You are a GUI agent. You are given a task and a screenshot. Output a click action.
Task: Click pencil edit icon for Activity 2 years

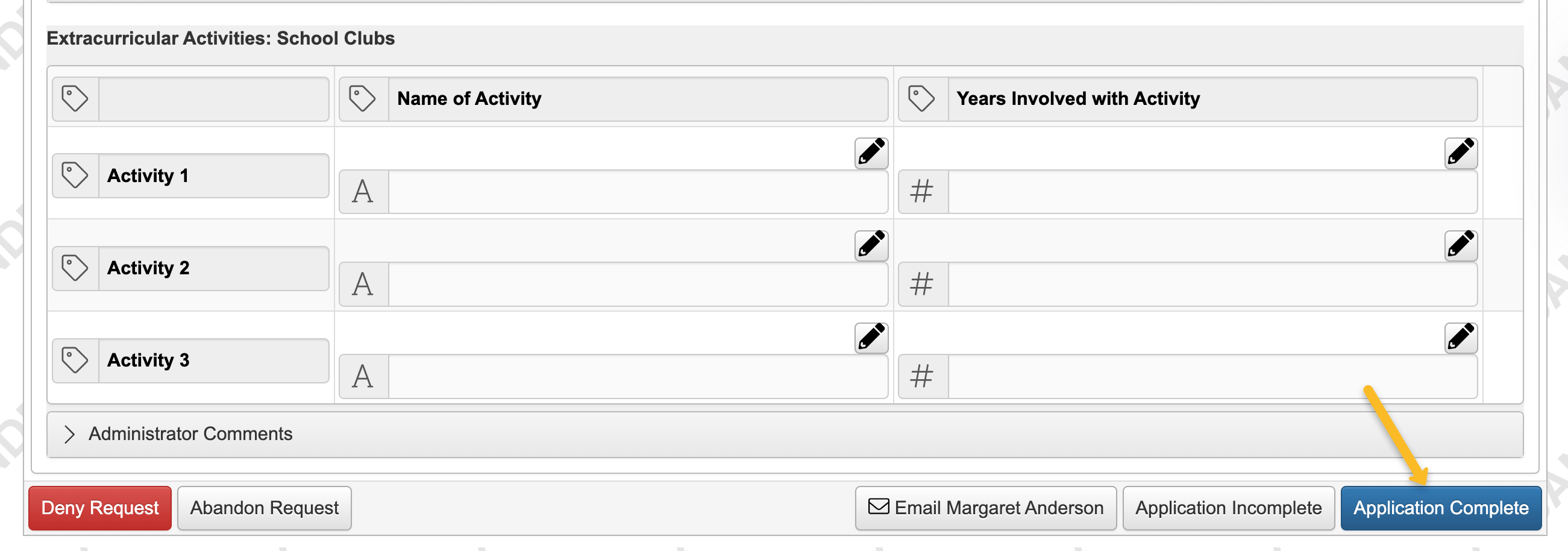(x=1460, y=245)
